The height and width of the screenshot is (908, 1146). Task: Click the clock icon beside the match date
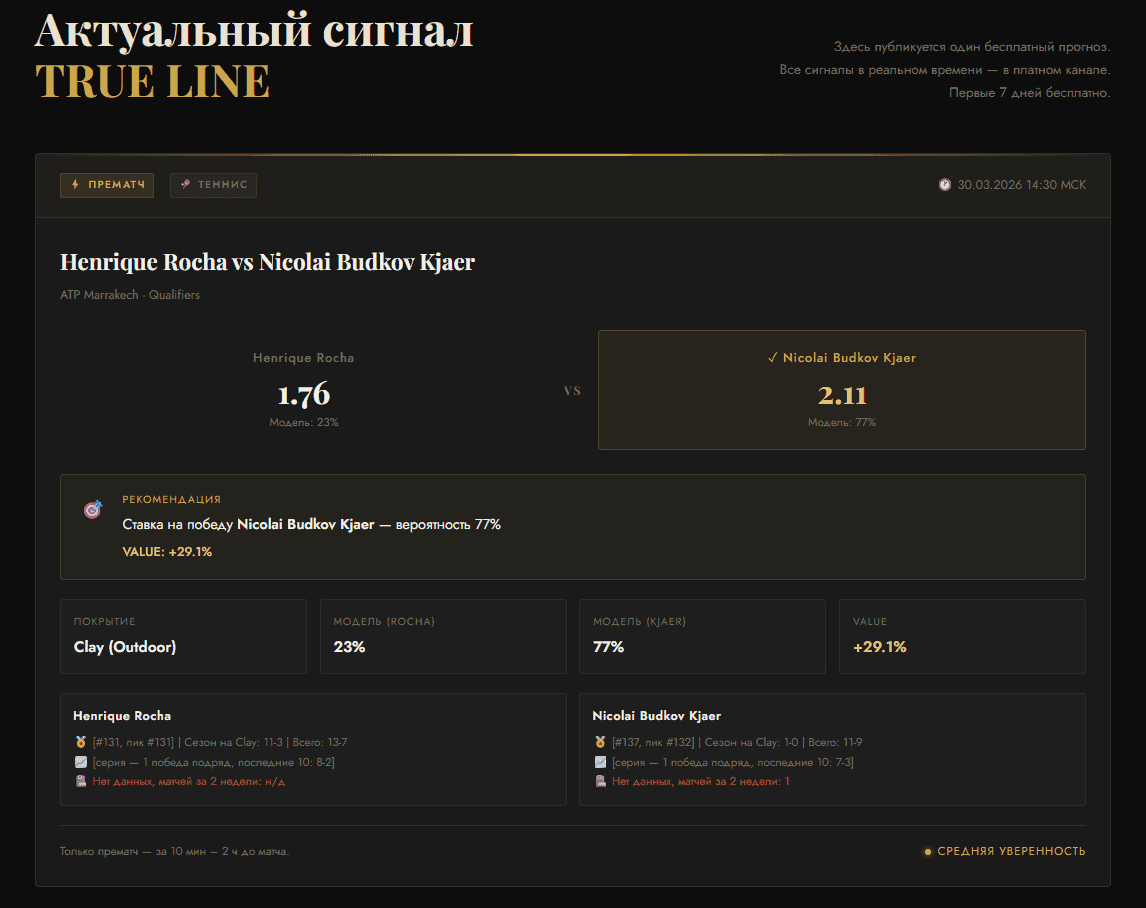(x=943, y=184)
